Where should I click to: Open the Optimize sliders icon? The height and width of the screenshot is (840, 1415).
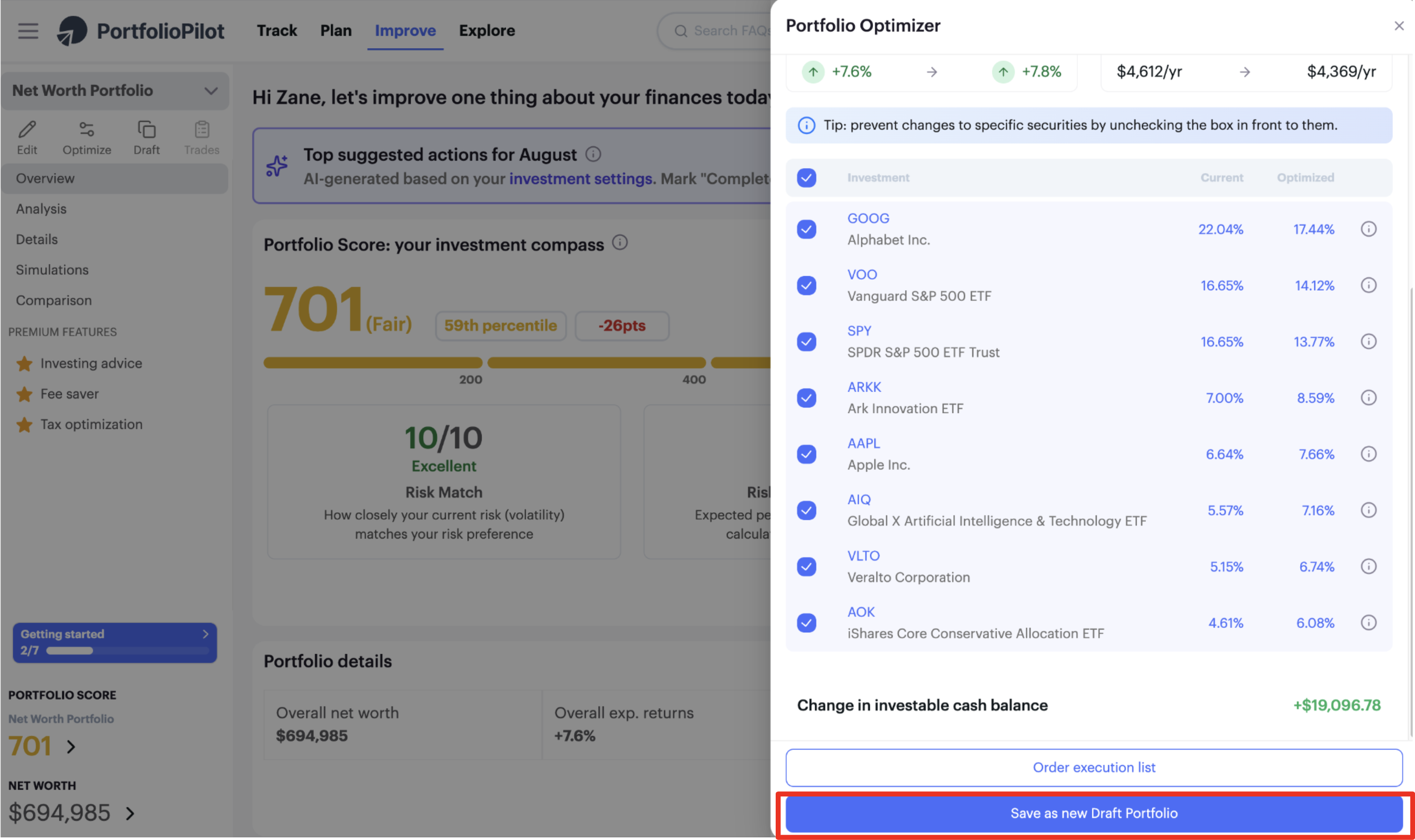(x=87, y=130)
